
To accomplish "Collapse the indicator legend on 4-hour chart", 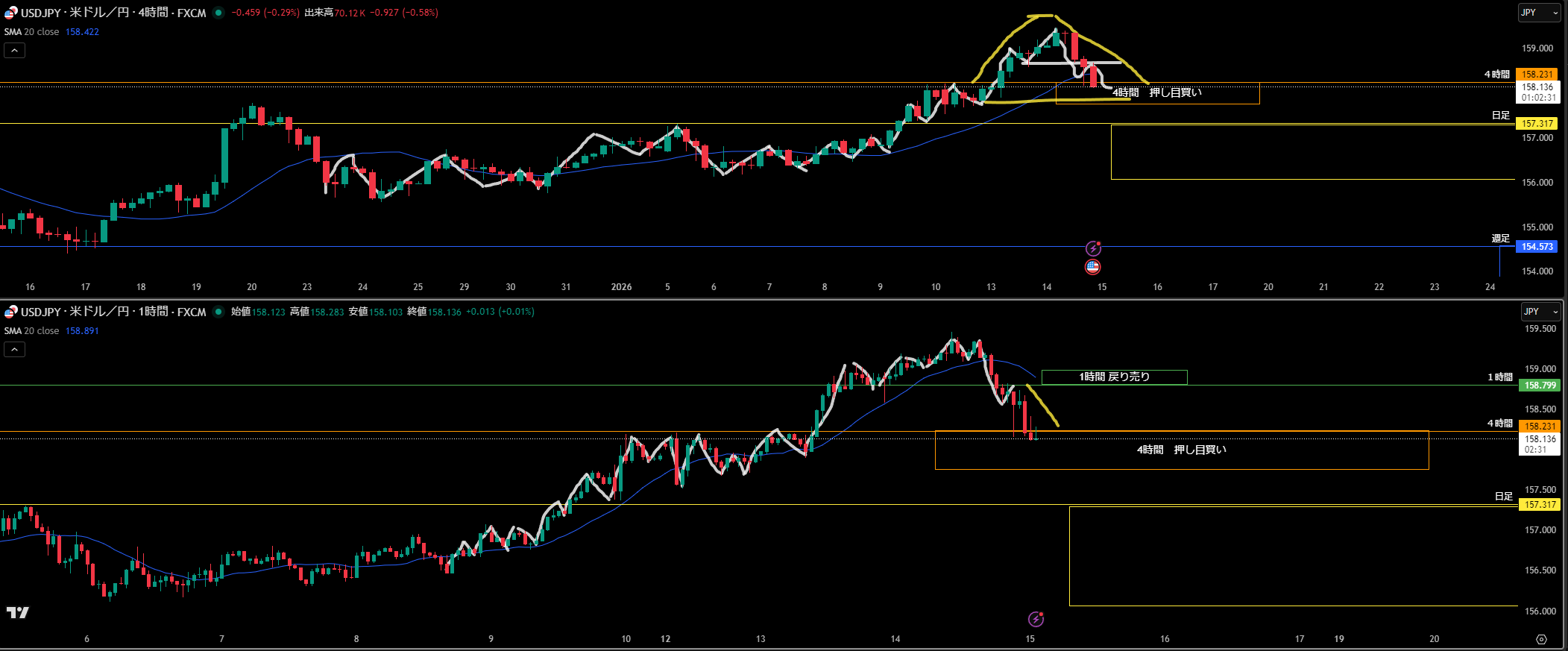I will (x=14, y=50).
